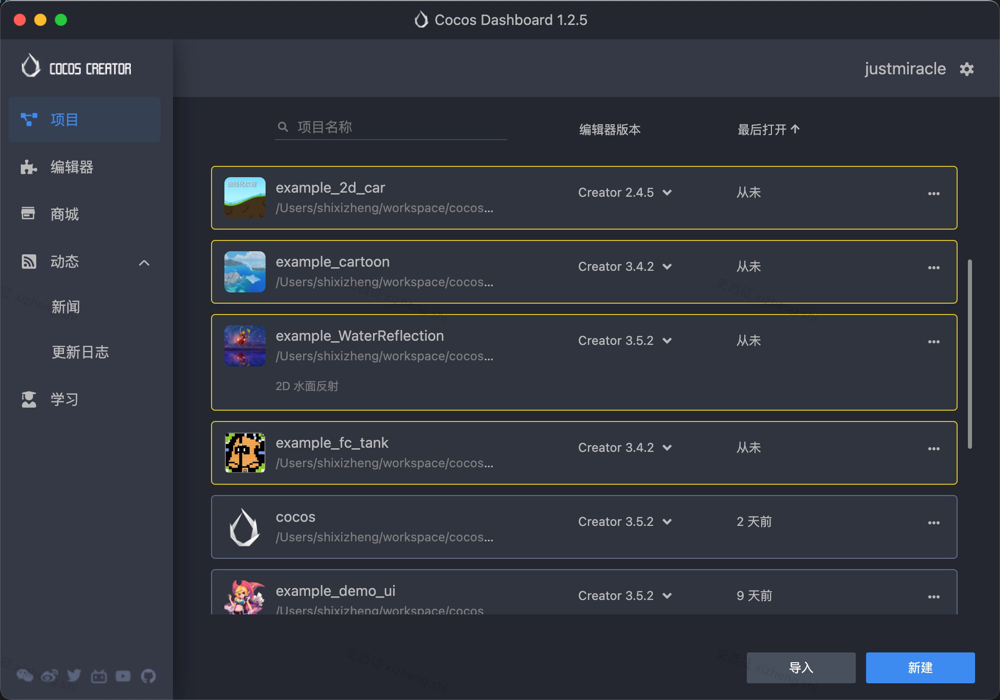The image size is (1000, 700).
Task: Focus the 项目名称 search field
Action: pos(391,127)
